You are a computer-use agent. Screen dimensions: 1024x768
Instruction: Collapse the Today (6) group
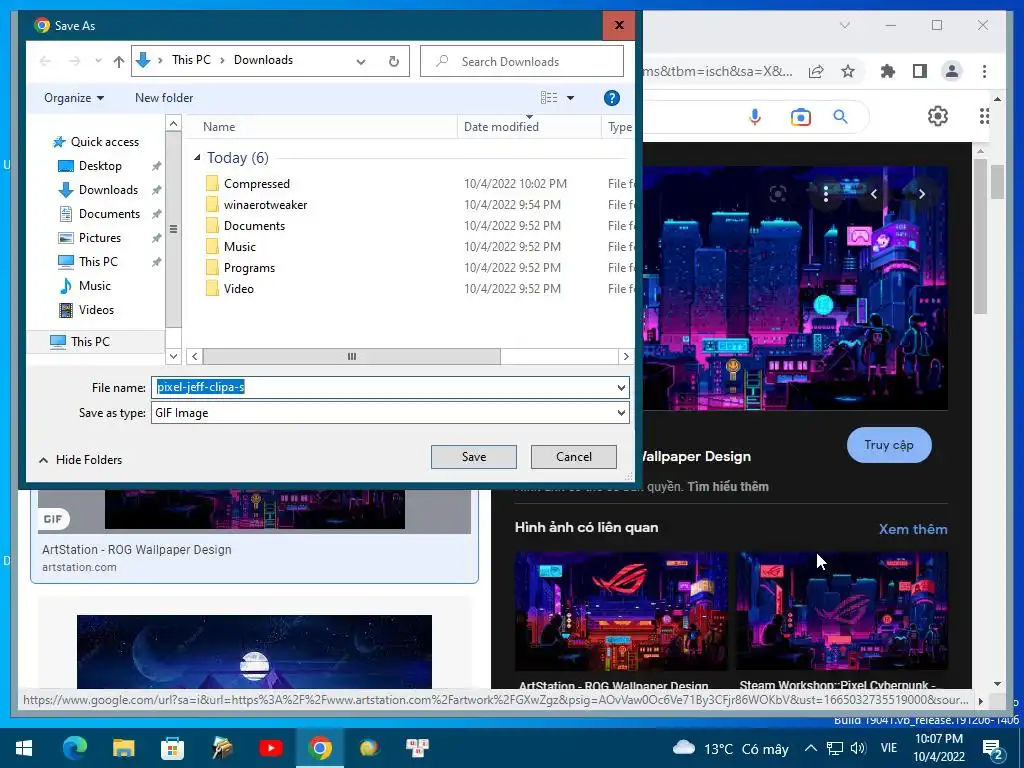pos(197,157)
